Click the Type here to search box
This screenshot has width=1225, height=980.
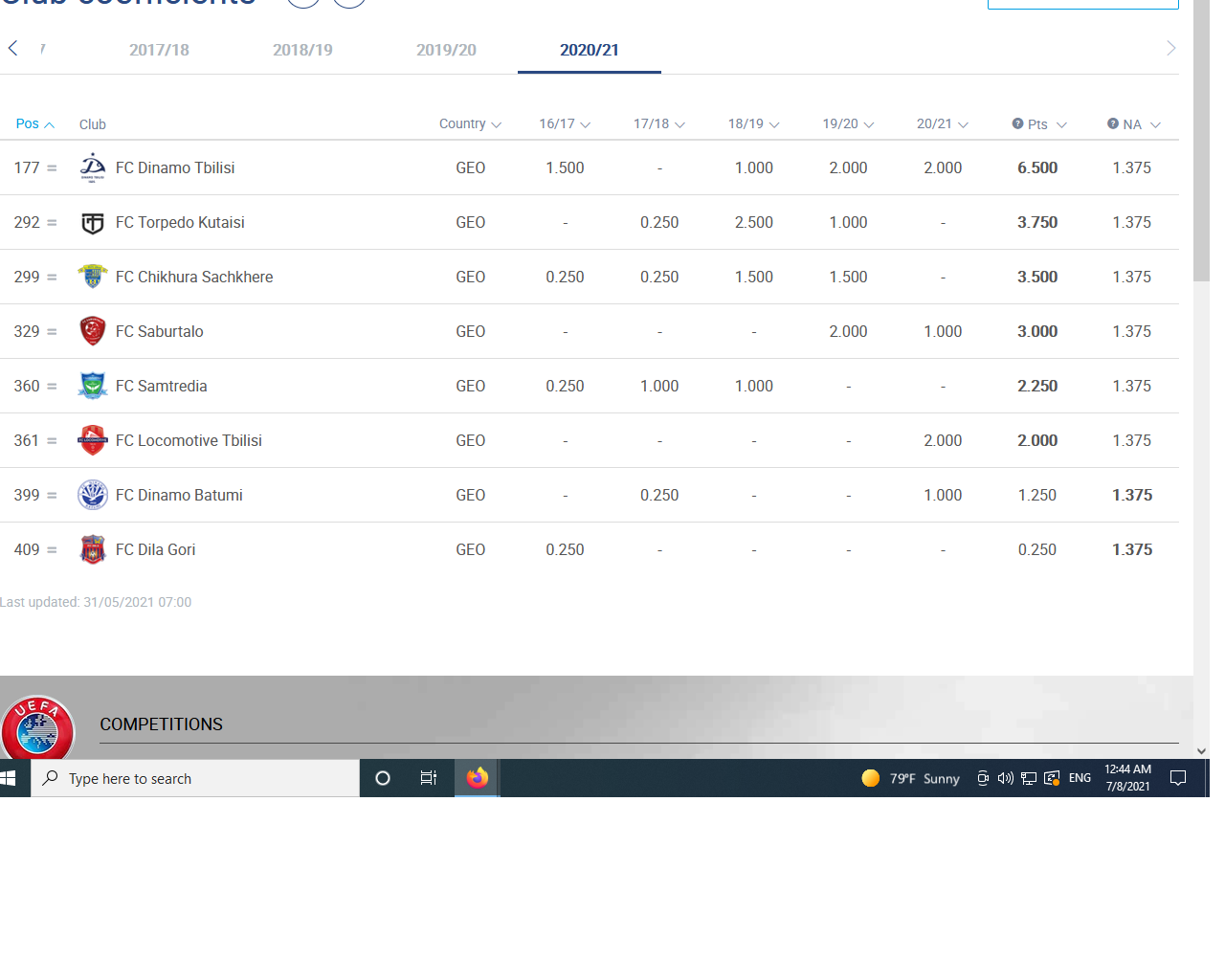click(x=195, y=778)
